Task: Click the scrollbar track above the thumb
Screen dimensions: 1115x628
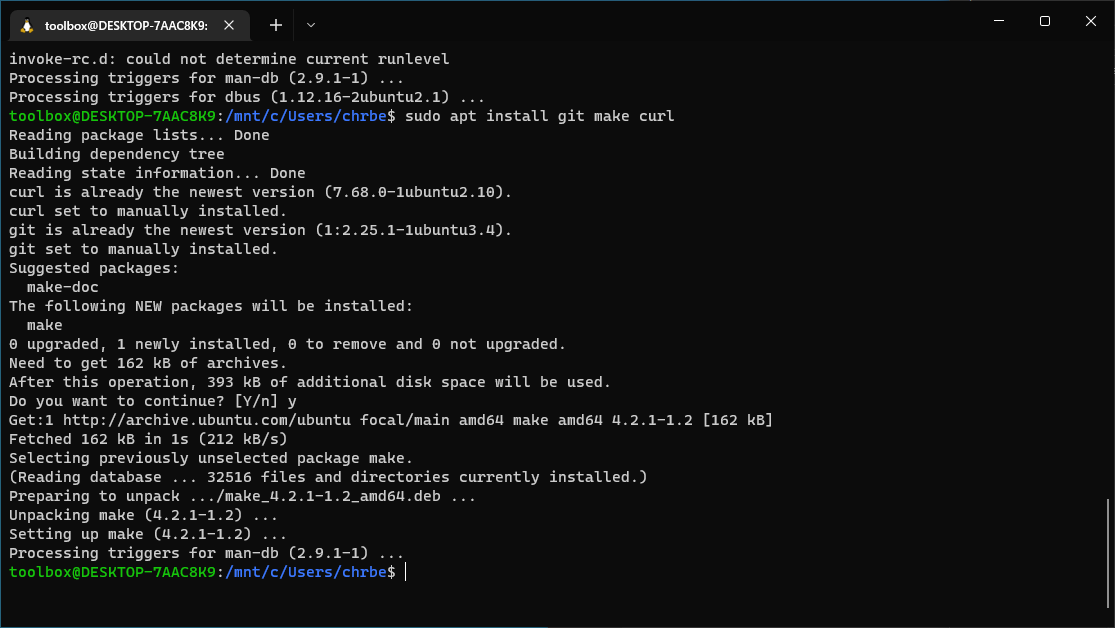Action: click(x=1108, y=270)
